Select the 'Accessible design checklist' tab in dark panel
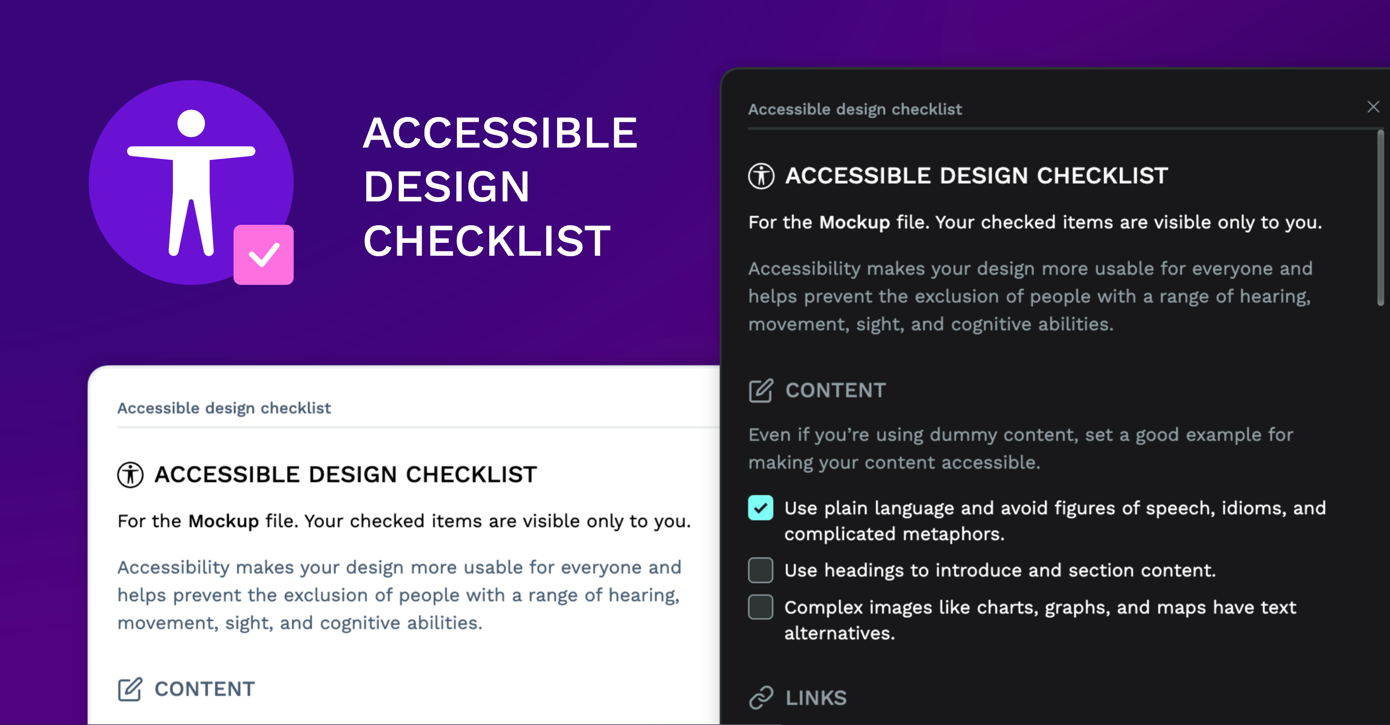This screenshot has width=1390, height=725. [x=855, y=109]
